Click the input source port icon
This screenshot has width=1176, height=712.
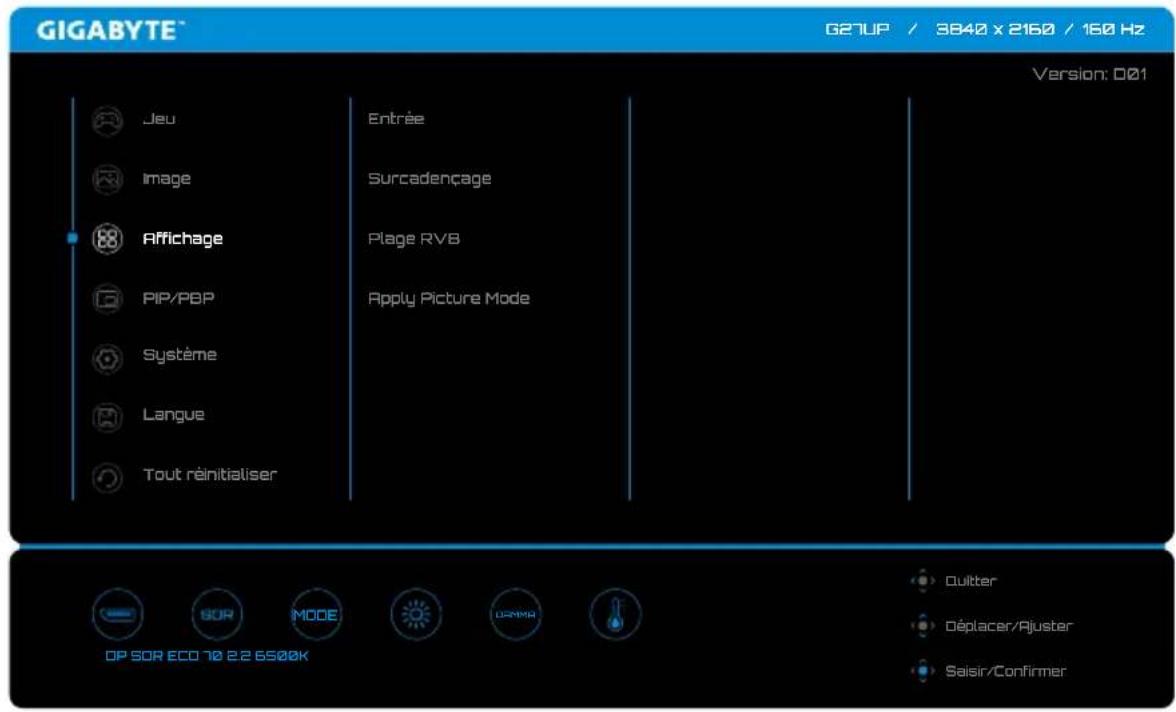[x=118, y=614]
